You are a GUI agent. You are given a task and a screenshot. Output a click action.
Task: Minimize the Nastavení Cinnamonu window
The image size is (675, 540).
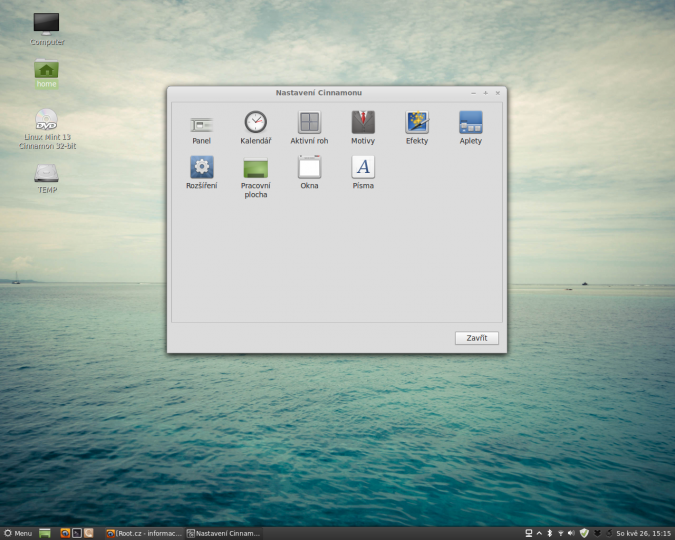point(474,93)
